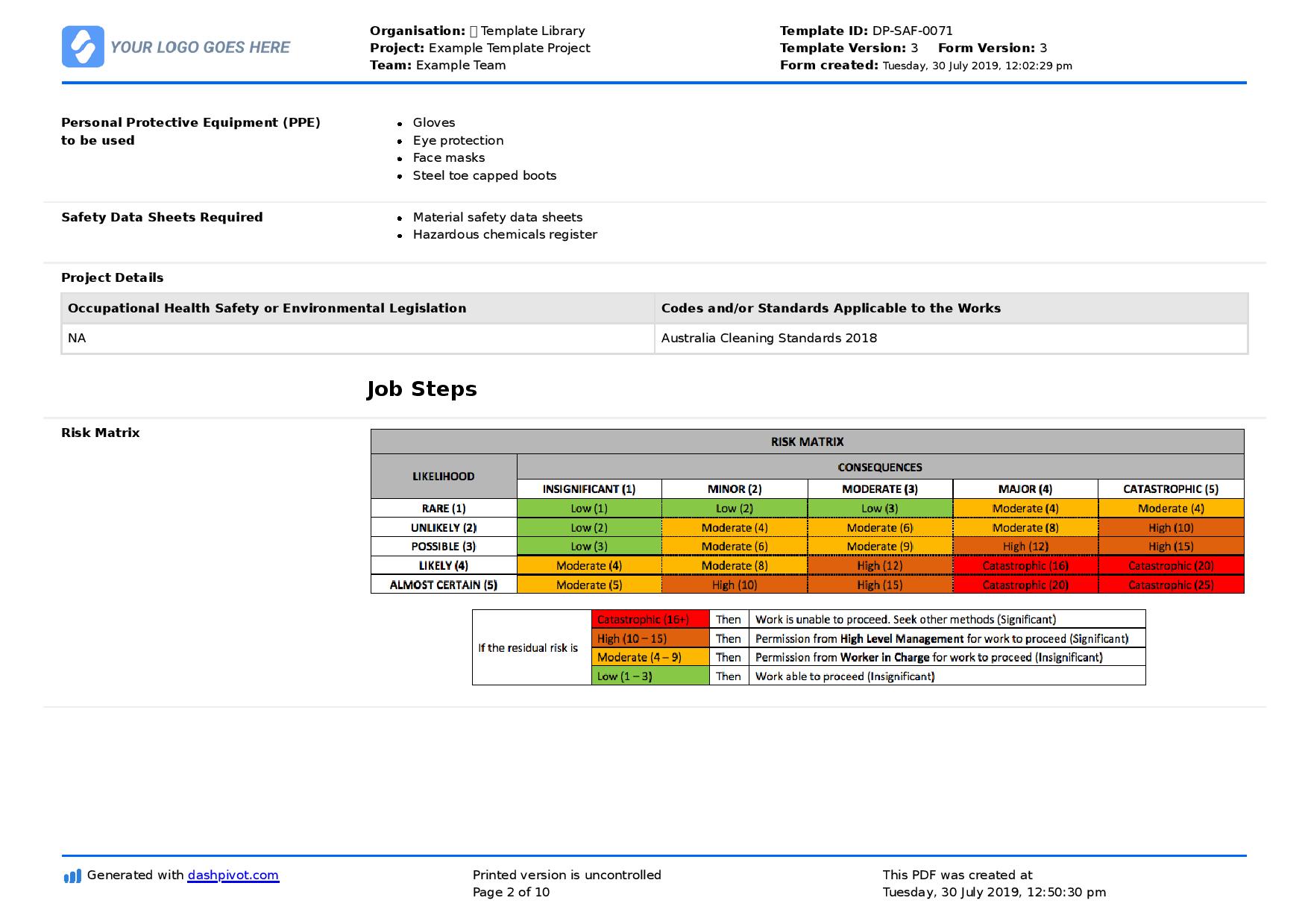Click the Hazardous chemicals register bullet item

(505, 235)
